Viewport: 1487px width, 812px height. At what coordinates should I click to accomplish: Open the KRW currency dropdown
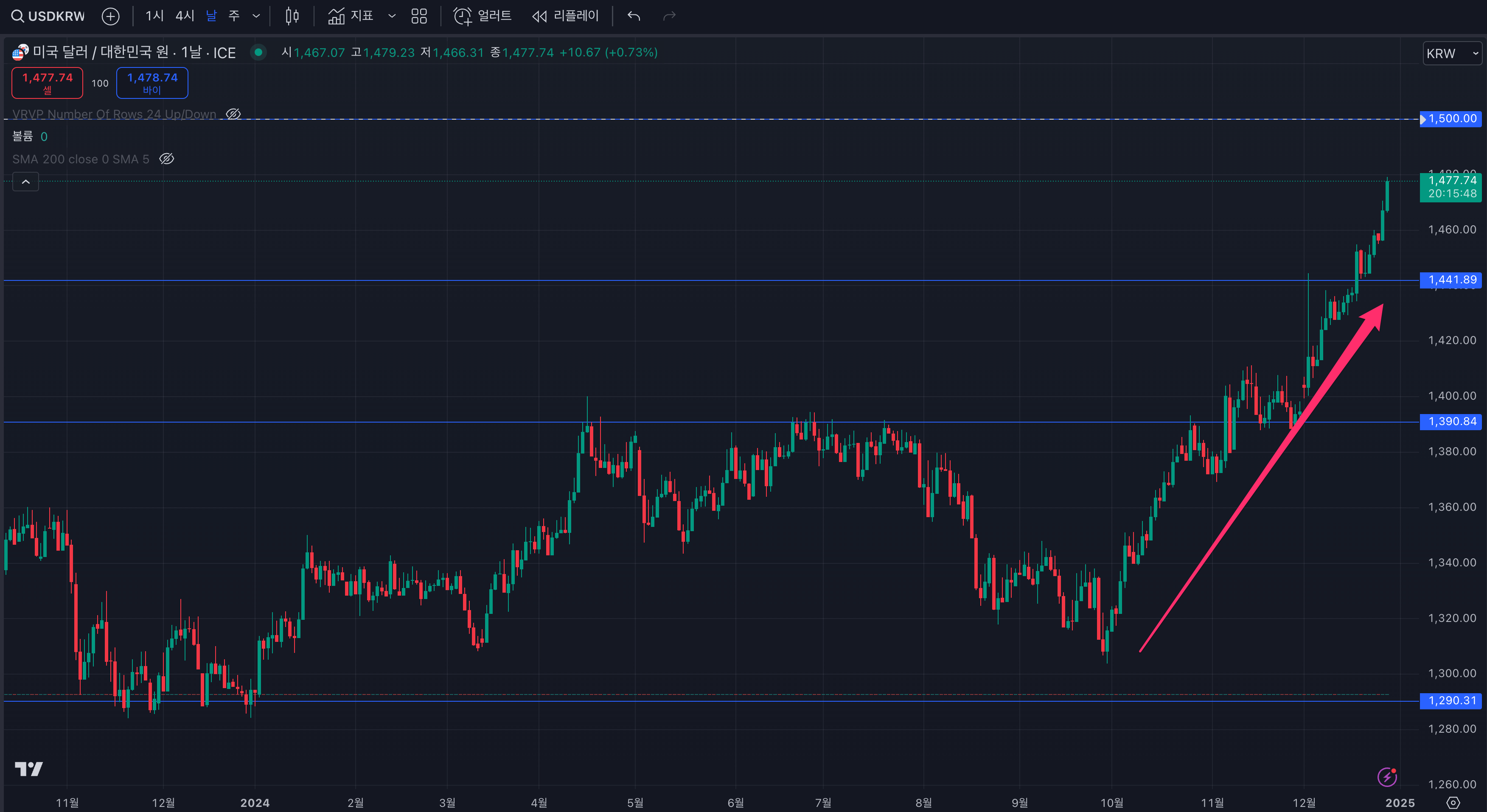point(1451,54)
